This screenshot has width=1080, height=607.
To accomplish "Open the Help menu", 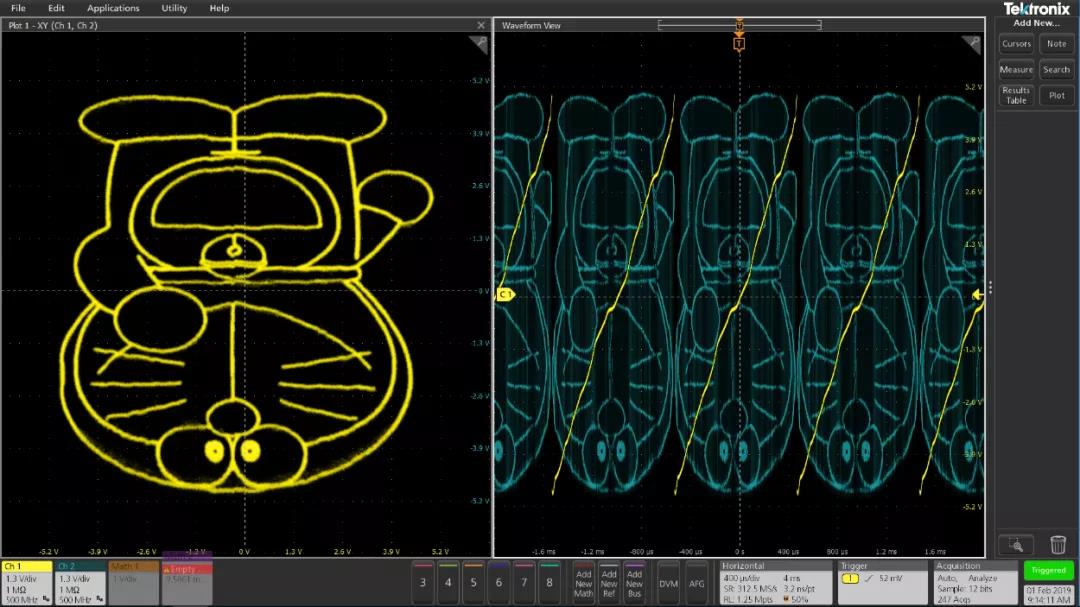I will tap(219, 8).
